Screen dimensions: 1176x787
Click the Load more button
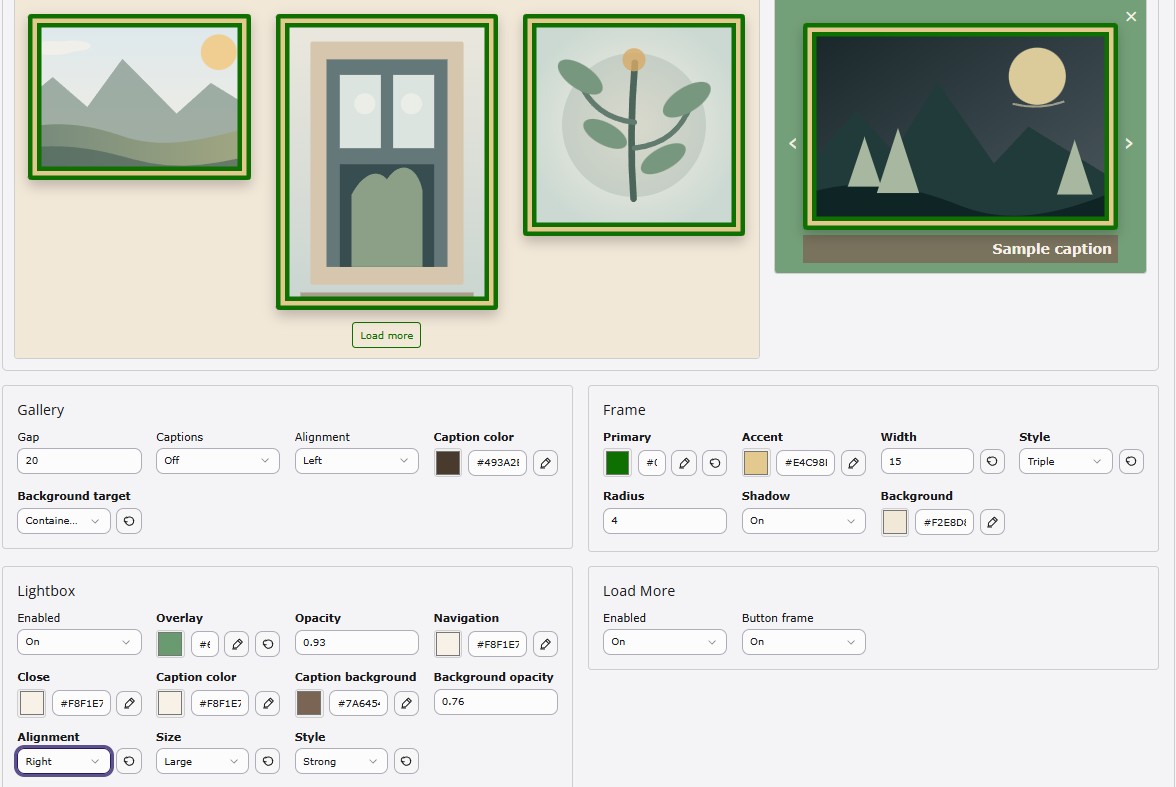pos(386,335)
